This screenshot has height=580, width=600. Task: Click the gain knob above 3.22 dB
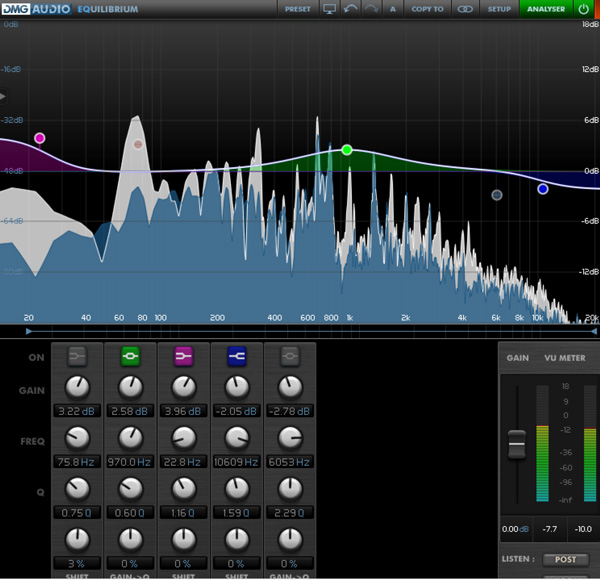(x=77, y=387)
